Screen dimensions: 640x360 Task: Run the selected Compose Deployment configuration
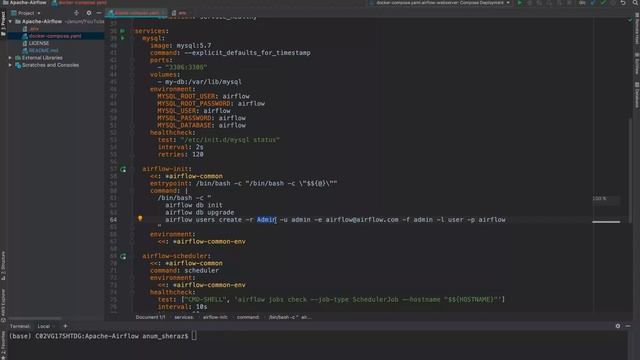[520, 3]
